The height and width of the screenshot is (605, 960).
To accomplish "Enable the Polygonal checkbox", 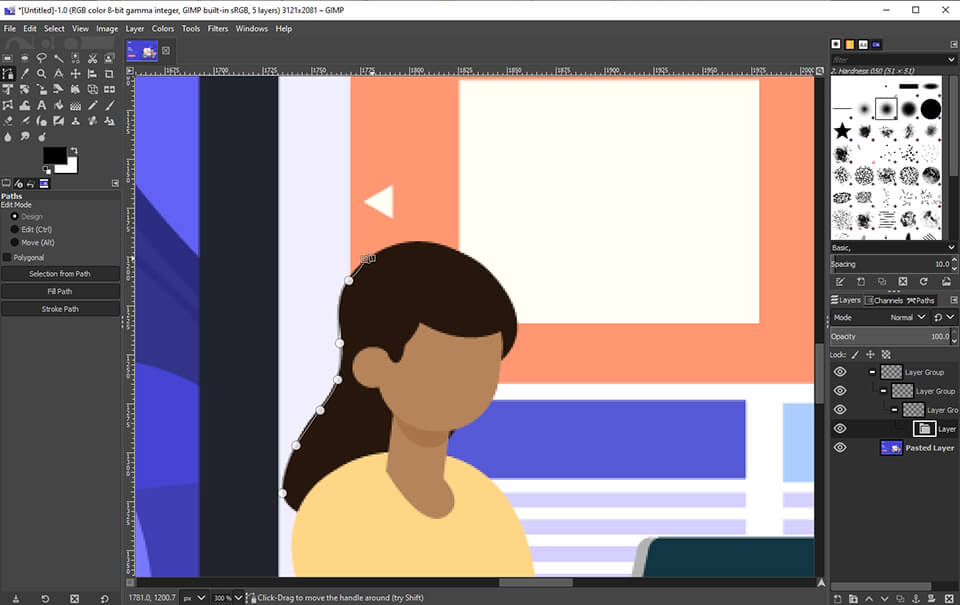I will click(8, 257).
